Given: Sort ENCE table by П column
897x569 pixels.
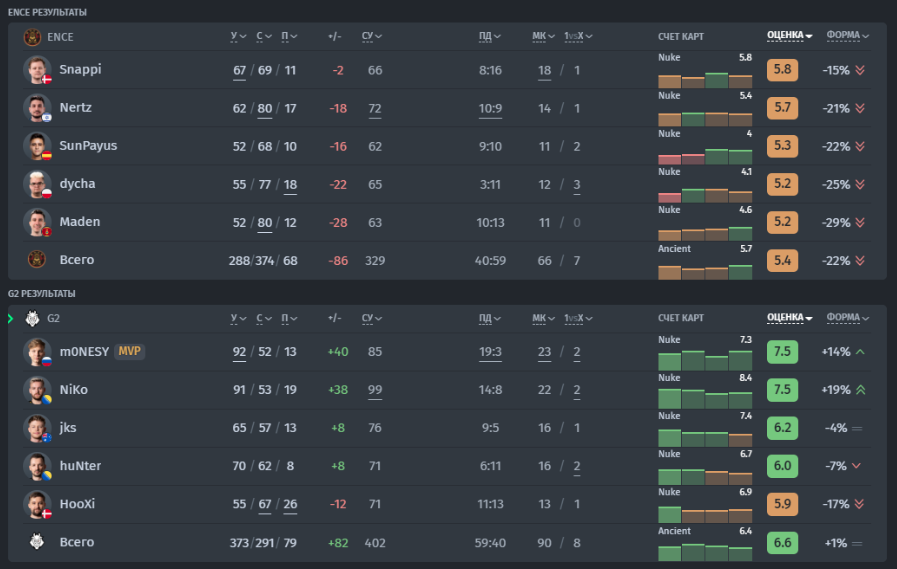Looking at the screenshot, I should coord(289,36).
